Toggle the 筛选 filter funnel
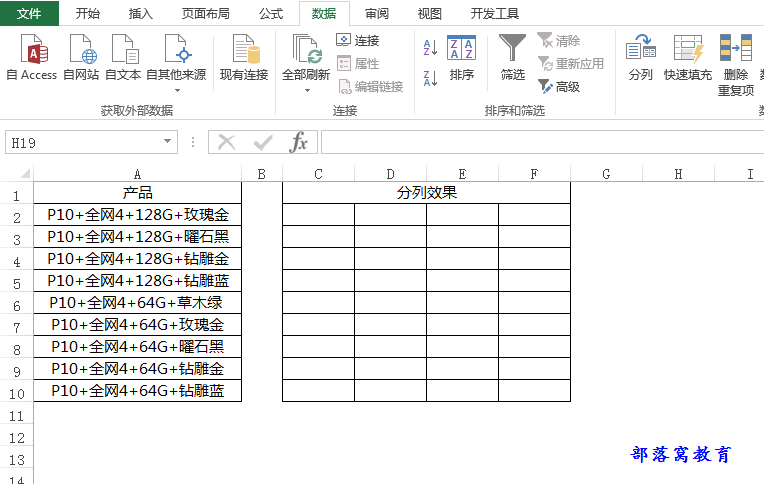 coord(513,58)
